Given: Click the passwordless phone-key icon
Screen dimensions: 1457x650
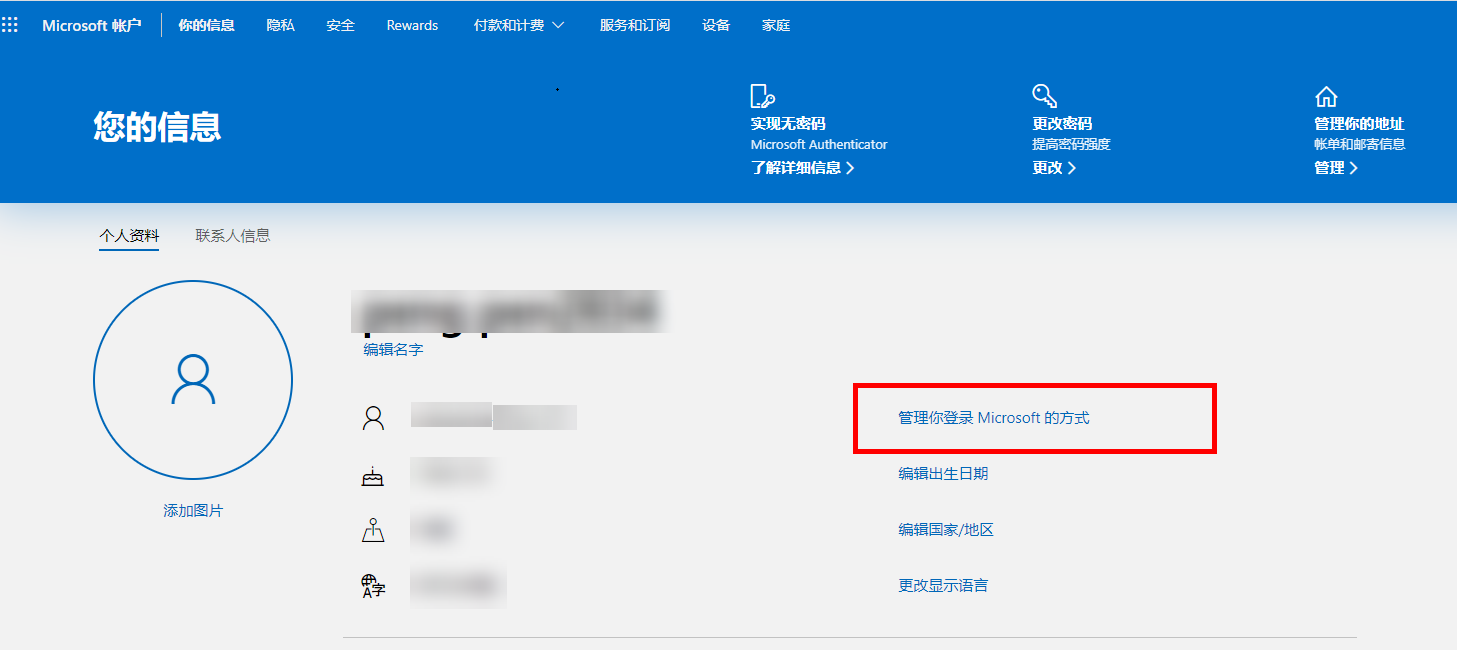Looking at the screenshot, I should point(763,96).
